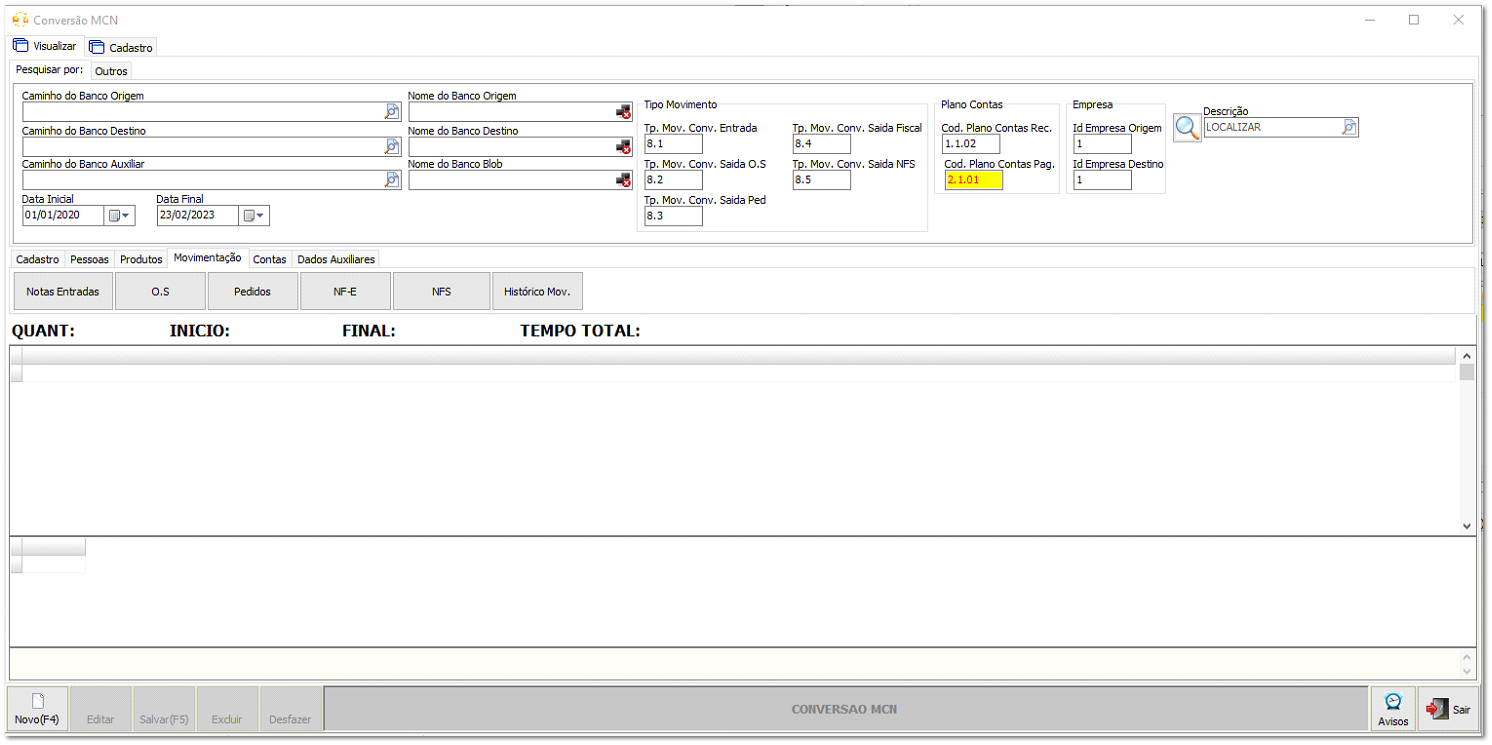Viewport: 1492px width, 745px height.
Task: Open the Data Inicial calendar dropdown
Action: 120,215
